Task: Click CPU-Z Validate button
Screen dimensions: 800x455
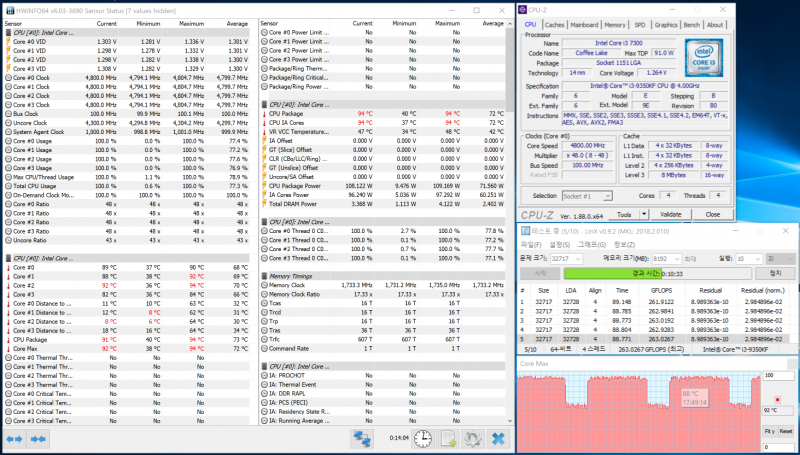Action: [670, 214]
